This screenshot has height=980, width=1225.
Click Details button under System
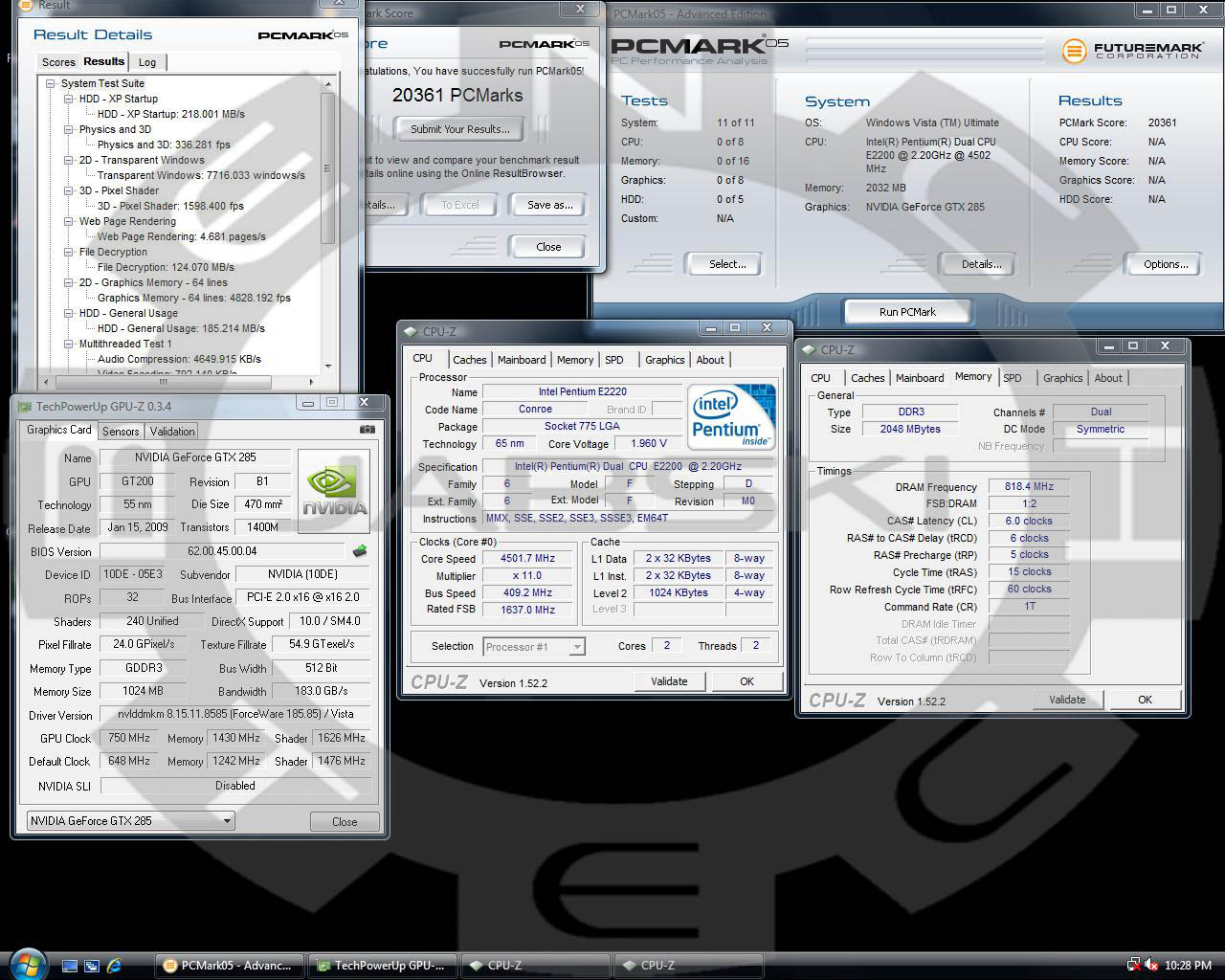(981, 264)
